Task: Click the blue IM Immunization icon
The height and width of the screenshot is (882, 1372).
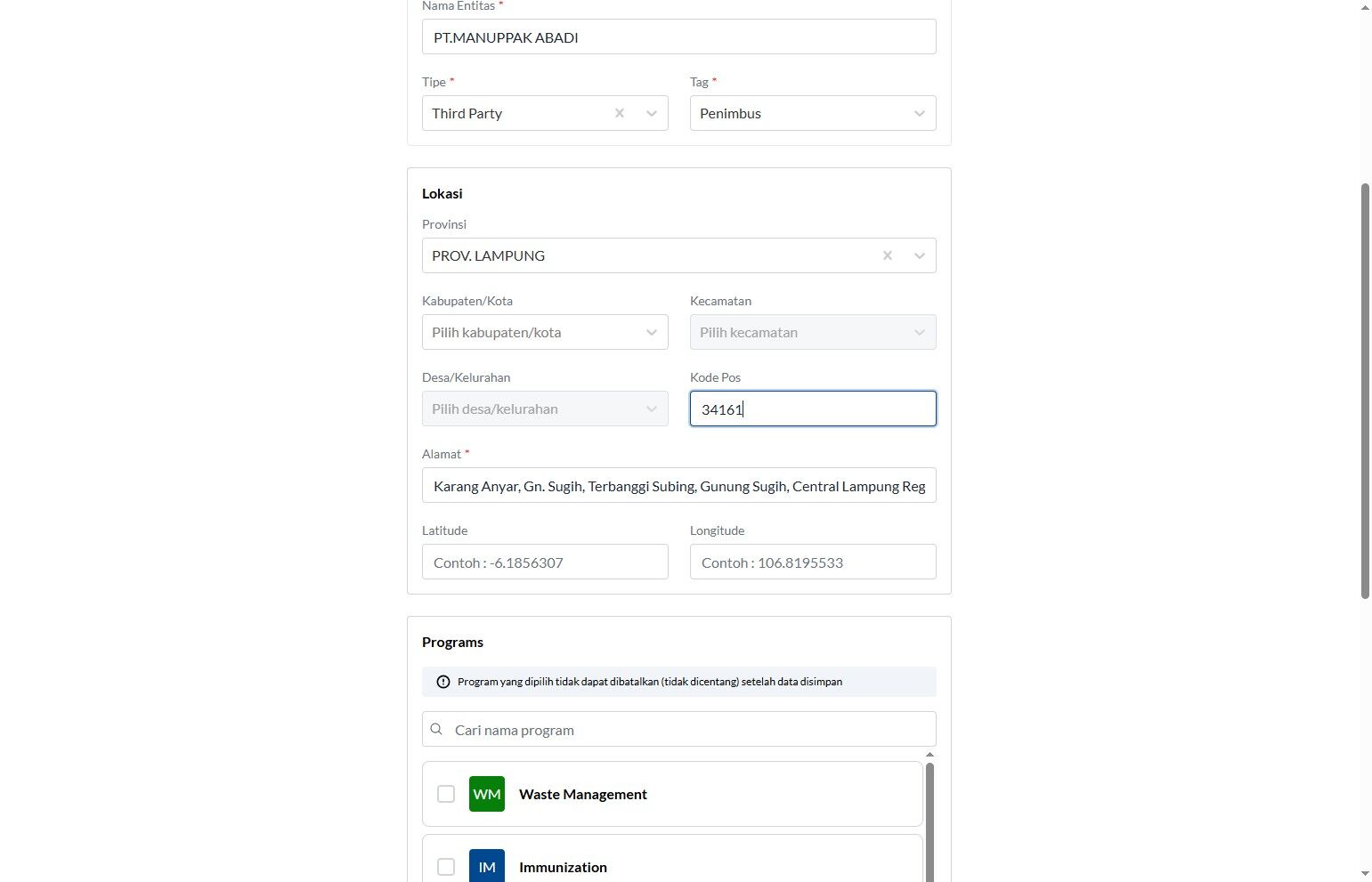Action: tap(487, 866)
